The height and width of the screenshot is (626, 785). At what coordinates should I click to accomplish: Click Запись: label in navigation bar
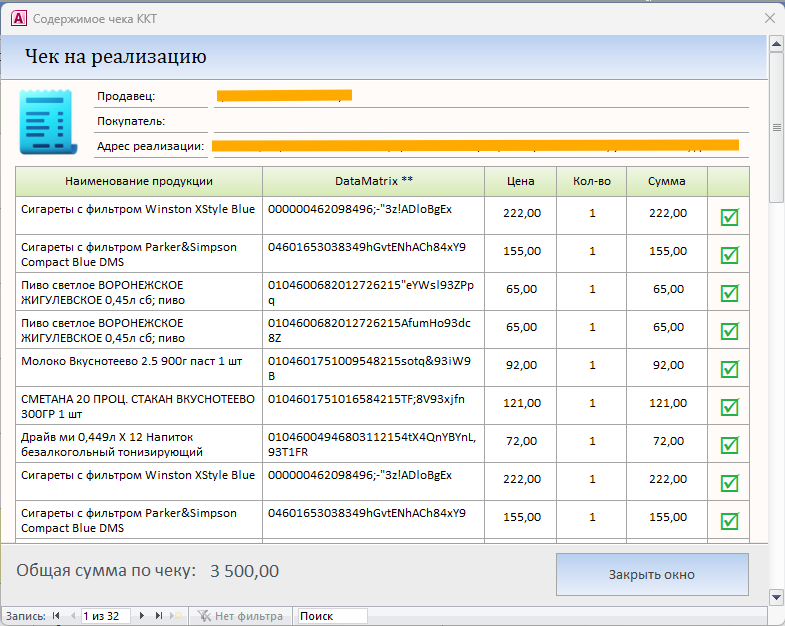click(x=26, y=616)
